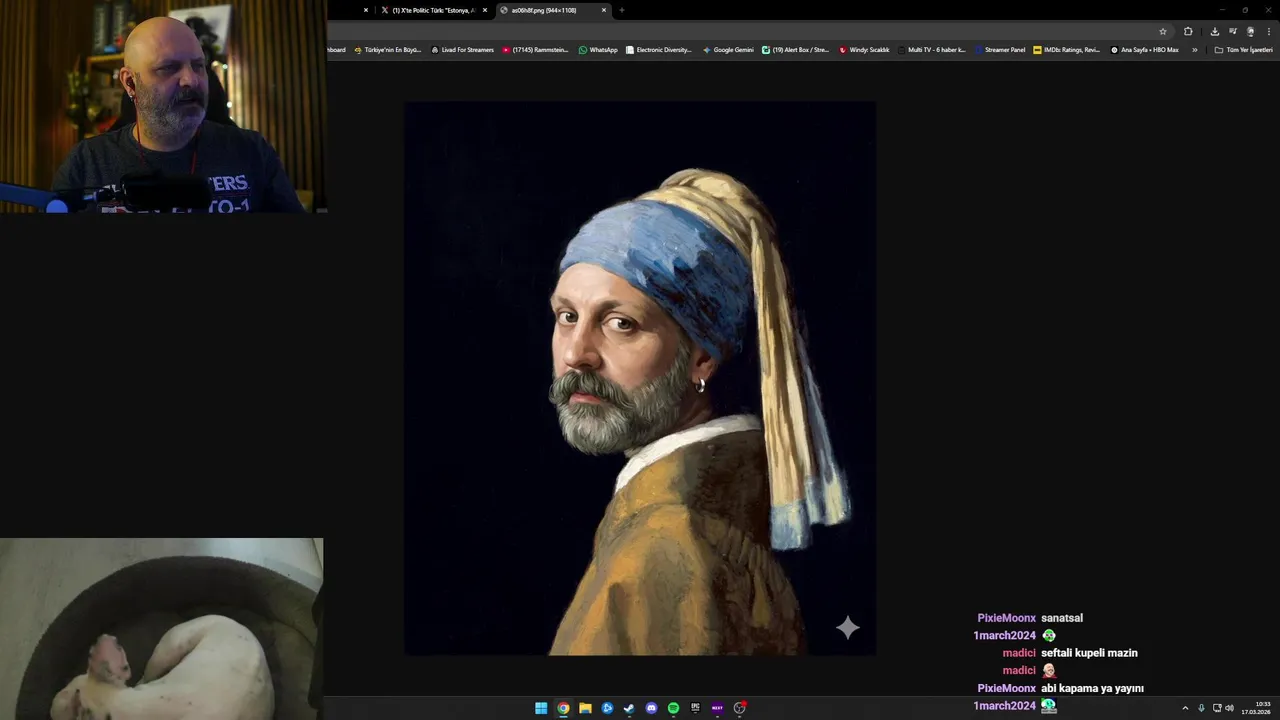Click chat username PixieMoonx beside 'sanatsal'
Image resolution: width=1280 pixels, height=720 pixels.
coord(1006,618)
